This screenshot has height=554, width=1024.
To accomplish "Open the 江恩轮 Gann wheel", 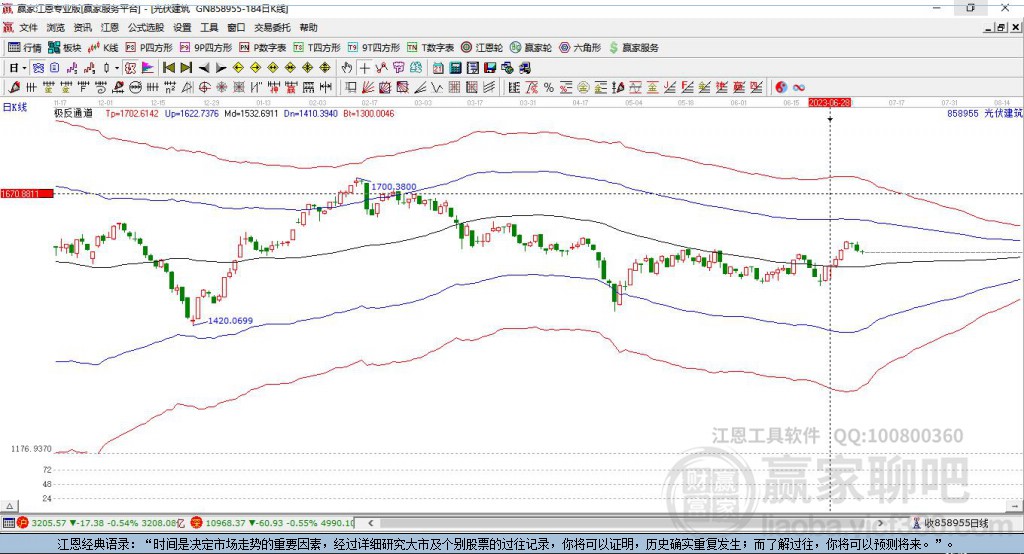I will tap(482, 48).
